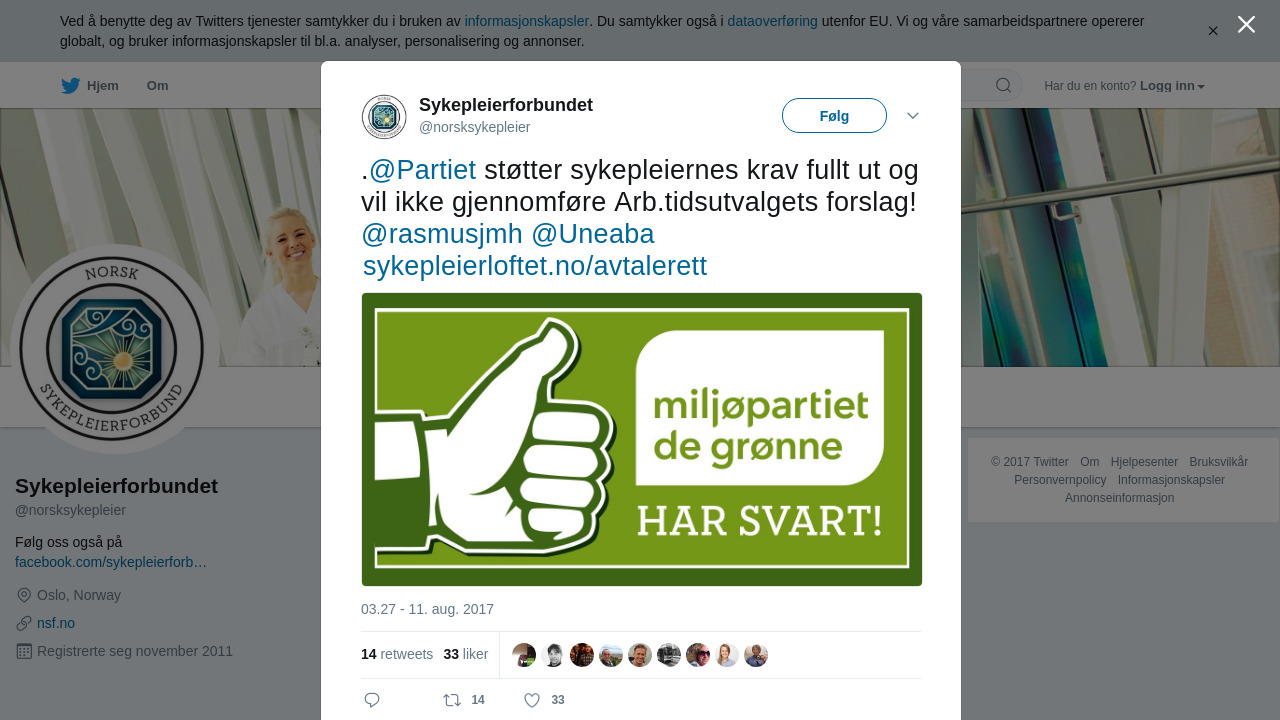Open the miljøpartiet de grønne image
1280x720 pixels.
[x=642, y=439]
